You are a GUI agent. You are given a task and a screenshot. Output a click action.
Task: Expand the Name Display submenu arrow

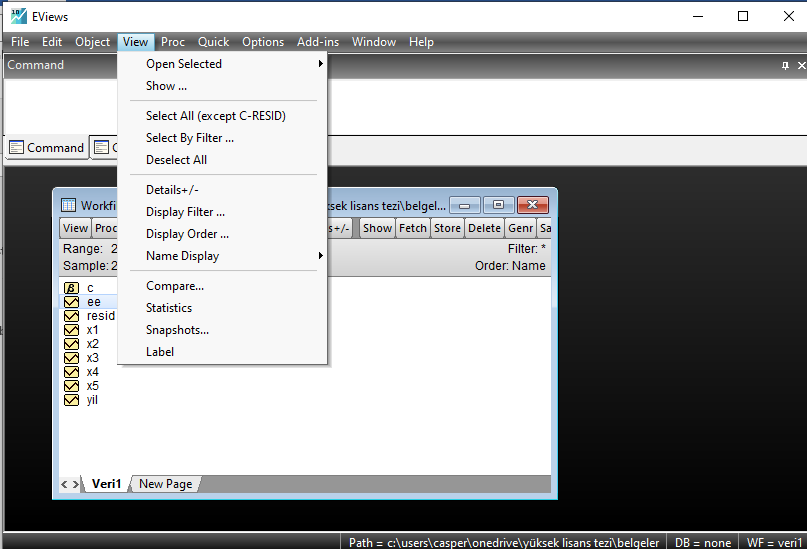click(x=320, y=256)
